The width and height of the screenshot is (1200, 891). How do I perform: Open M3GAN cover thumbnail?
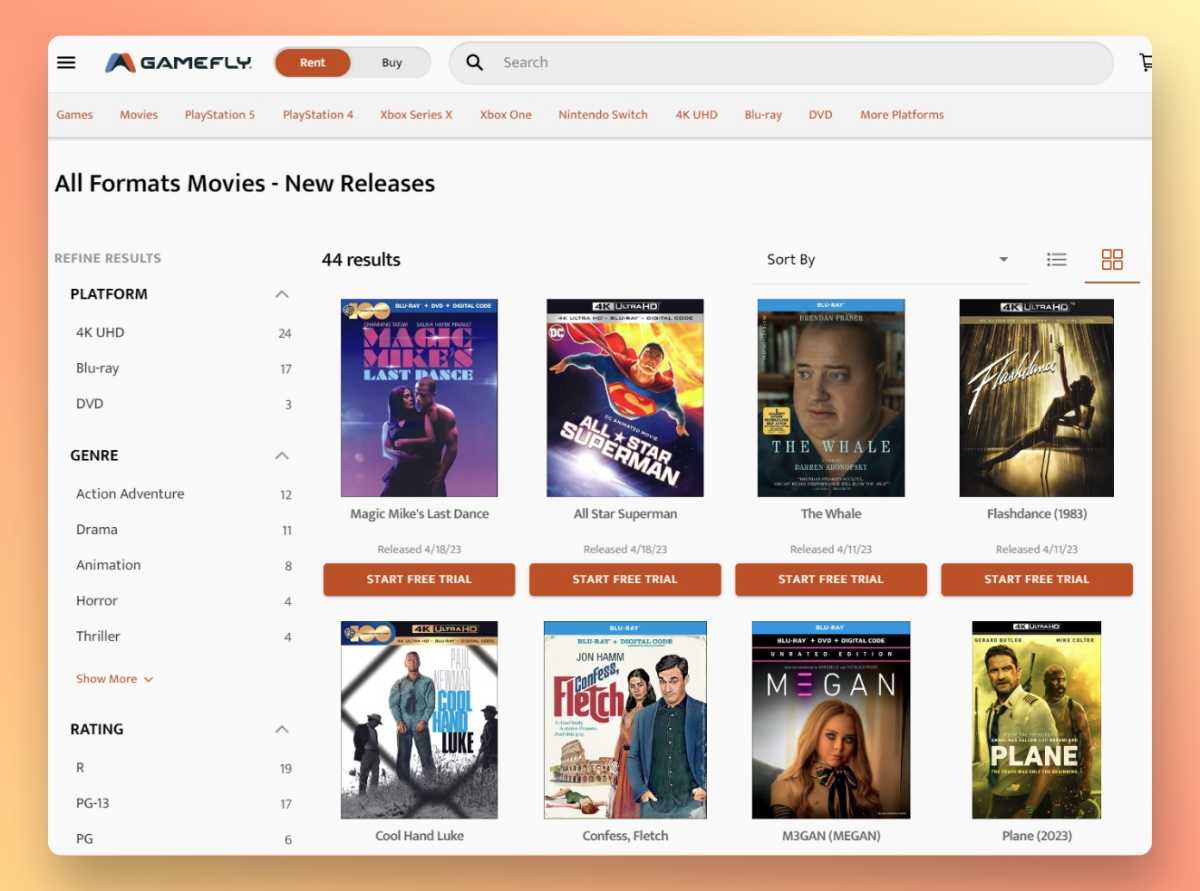(831, 720)
